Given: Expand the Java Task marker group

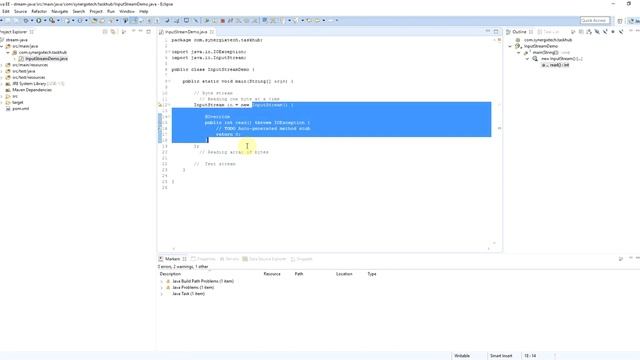Looking at the screenshot, I should coord(162,294).
